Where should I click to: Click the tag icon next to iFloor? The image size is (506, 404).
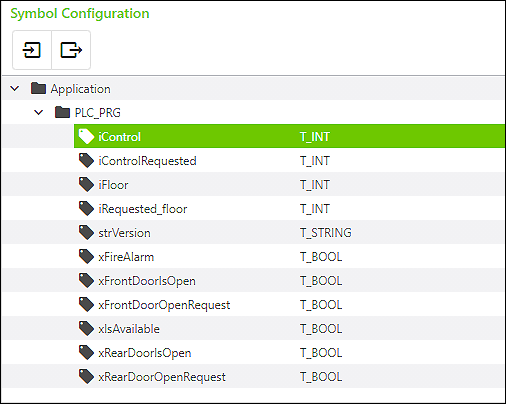[86, 185]
